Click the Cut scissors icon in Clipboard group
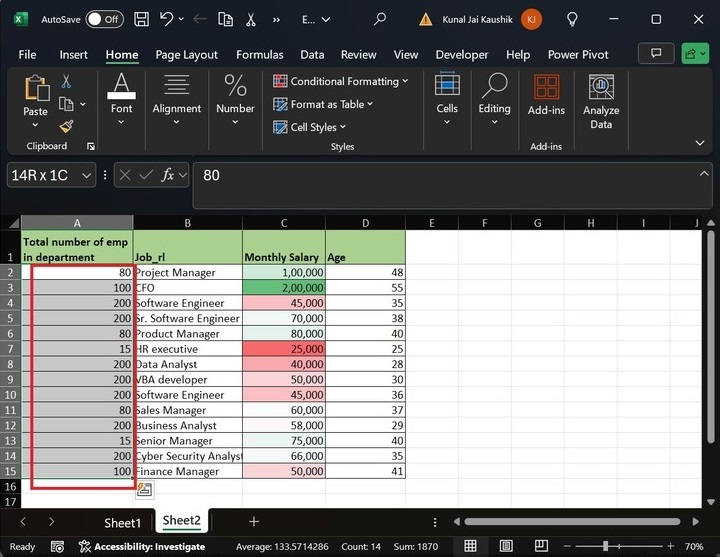This screenshot has height=557, width=720. pyautogui.click(x=66, y=82)
